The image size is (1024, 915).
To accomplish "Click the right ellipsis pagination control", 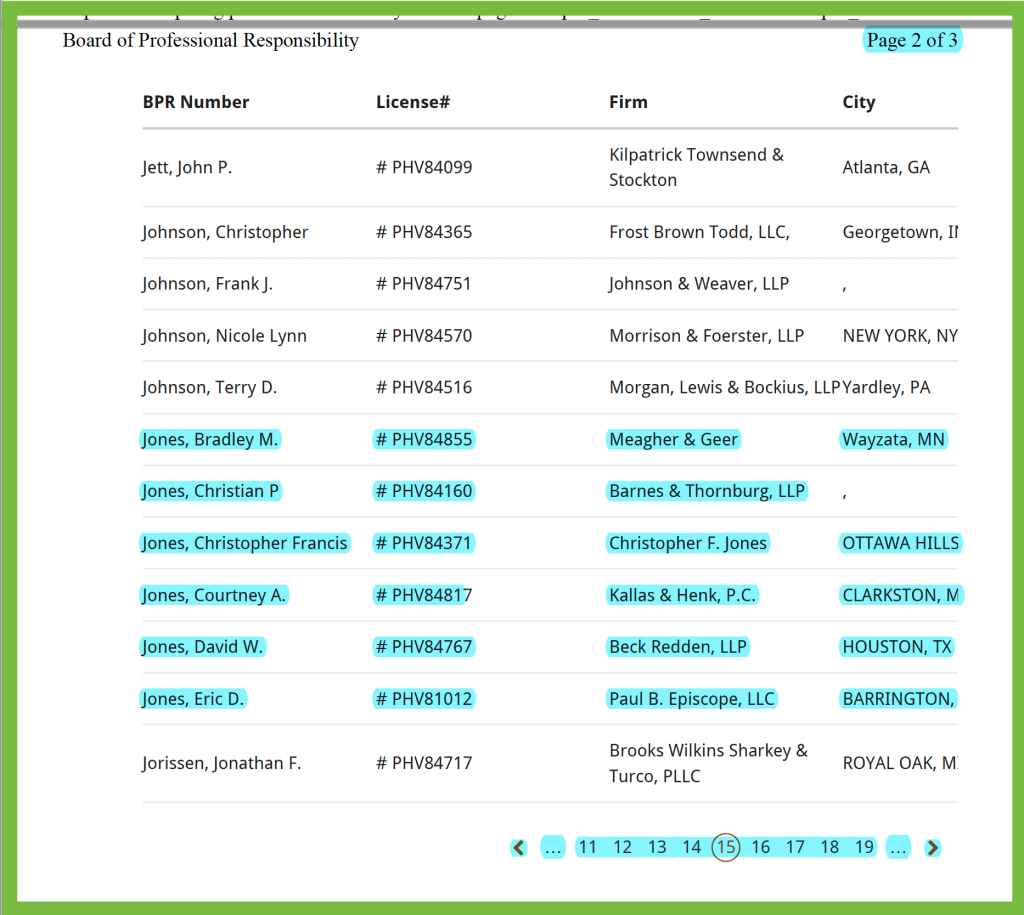I will (x=898, y=847).
